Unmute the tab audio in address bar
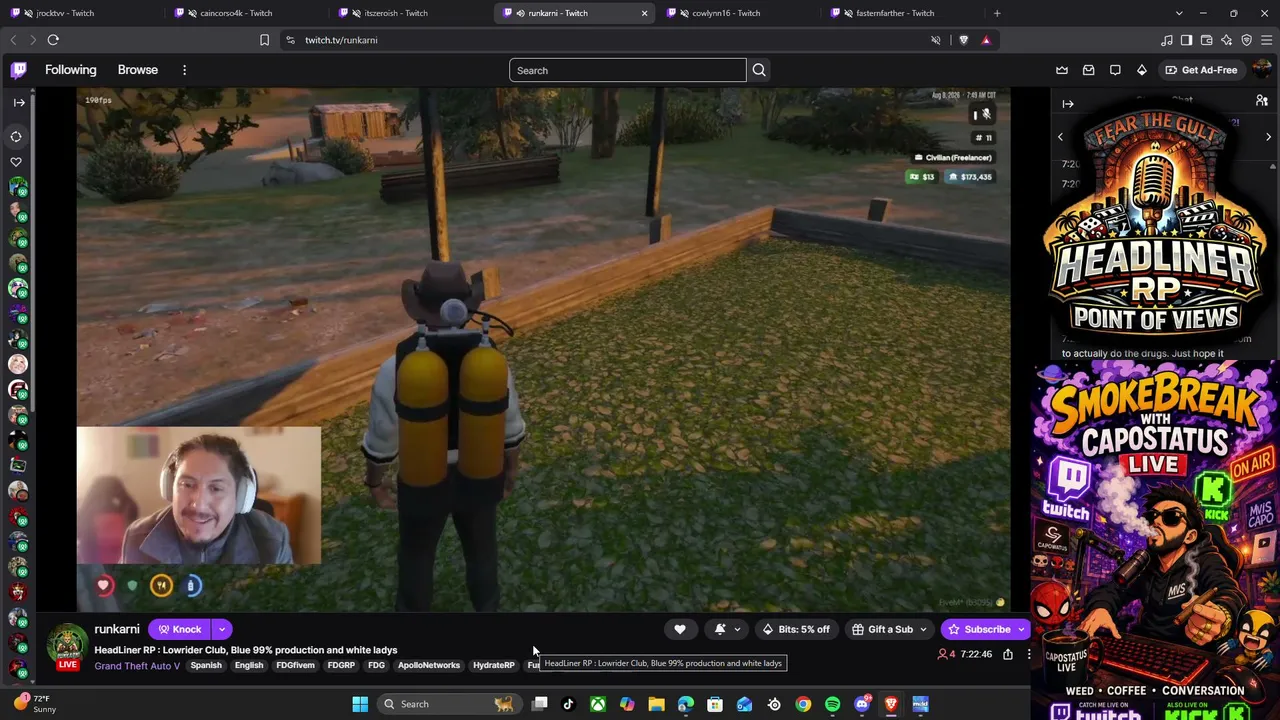This screenshot has width=1280, height=720. (x=936, y=40)
